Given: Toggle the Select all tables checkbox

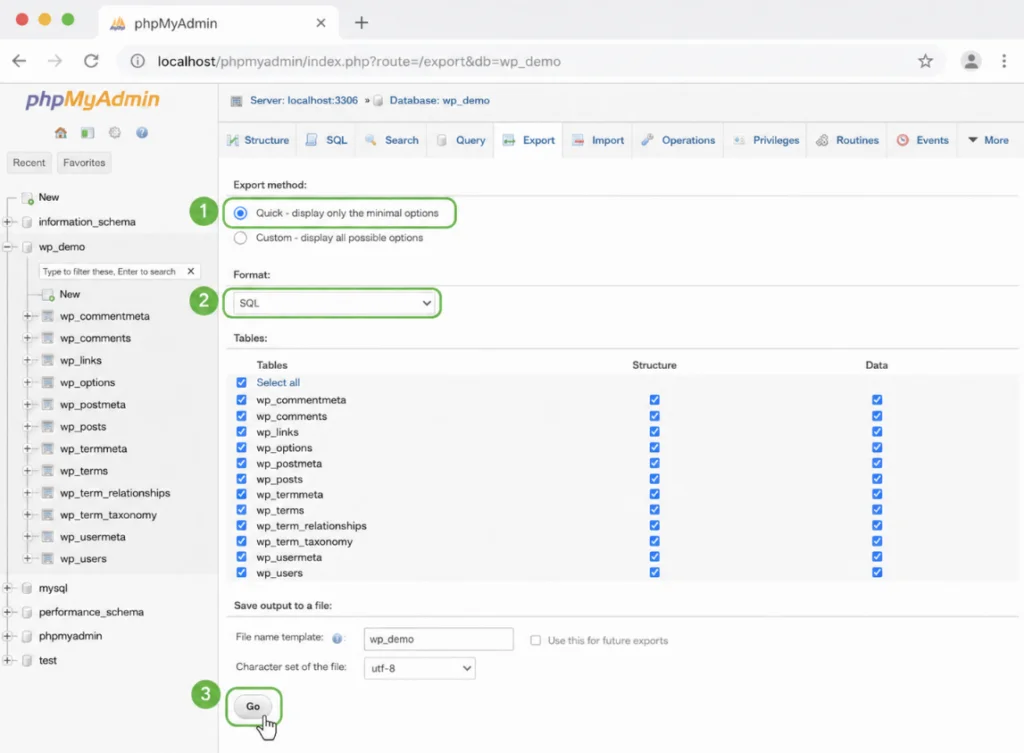Looking at the screenshot, I should [x=242, y=382].
